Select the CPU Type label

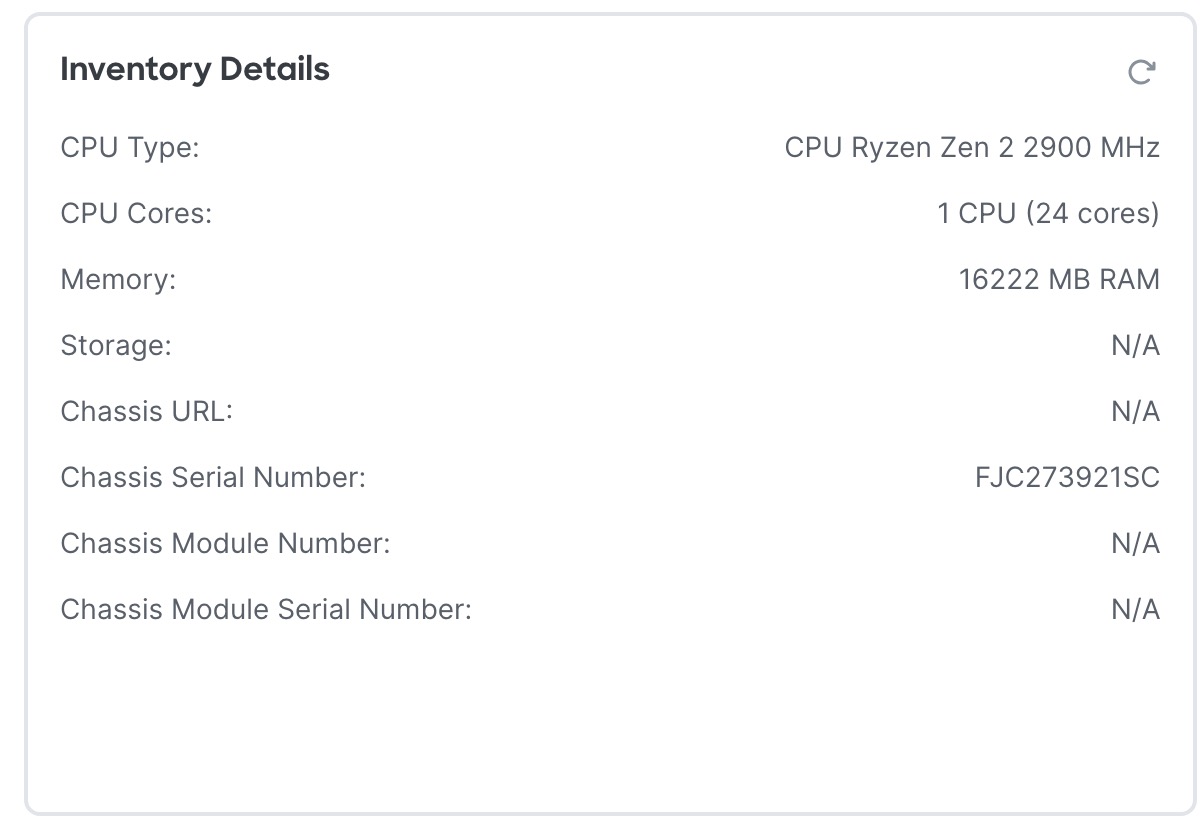130,148
